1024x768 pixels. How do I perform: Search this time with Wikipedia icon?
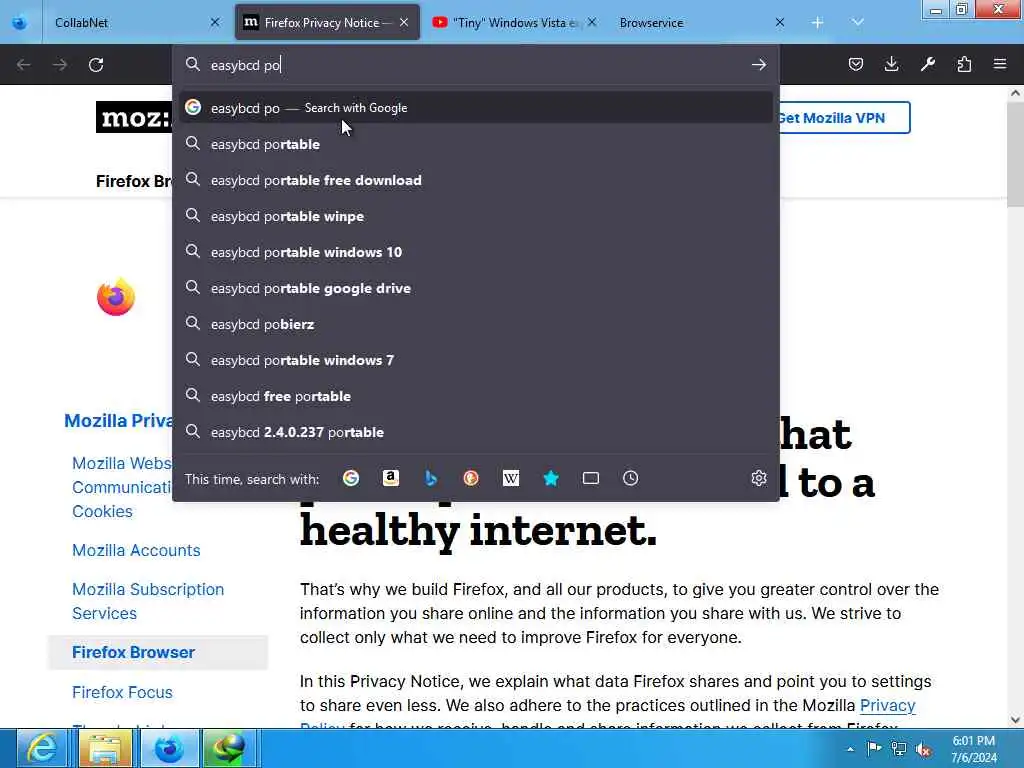511,478
